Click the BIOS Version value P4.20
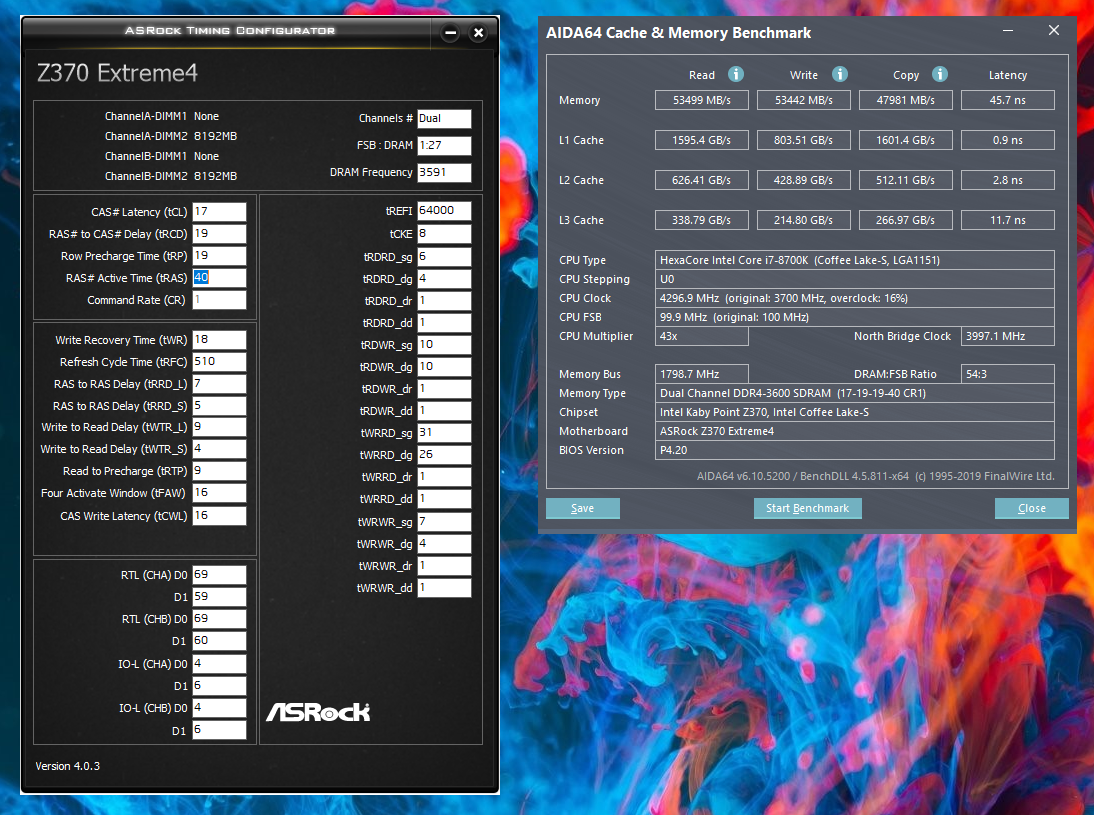Image resolution: width=1094 pixels, height=815 pixels. click(x=855, y=450)
